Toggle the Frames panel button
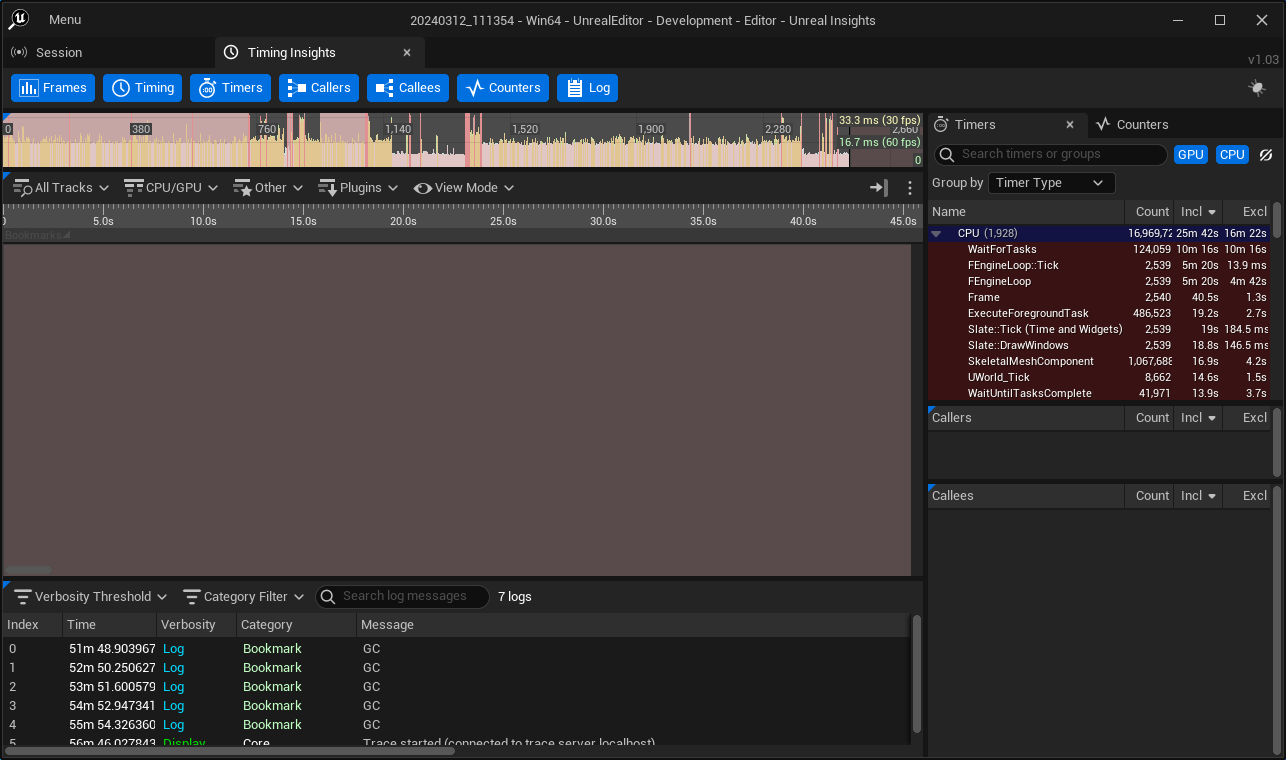This screenshot has width=1286, height=760. [53, 88]
